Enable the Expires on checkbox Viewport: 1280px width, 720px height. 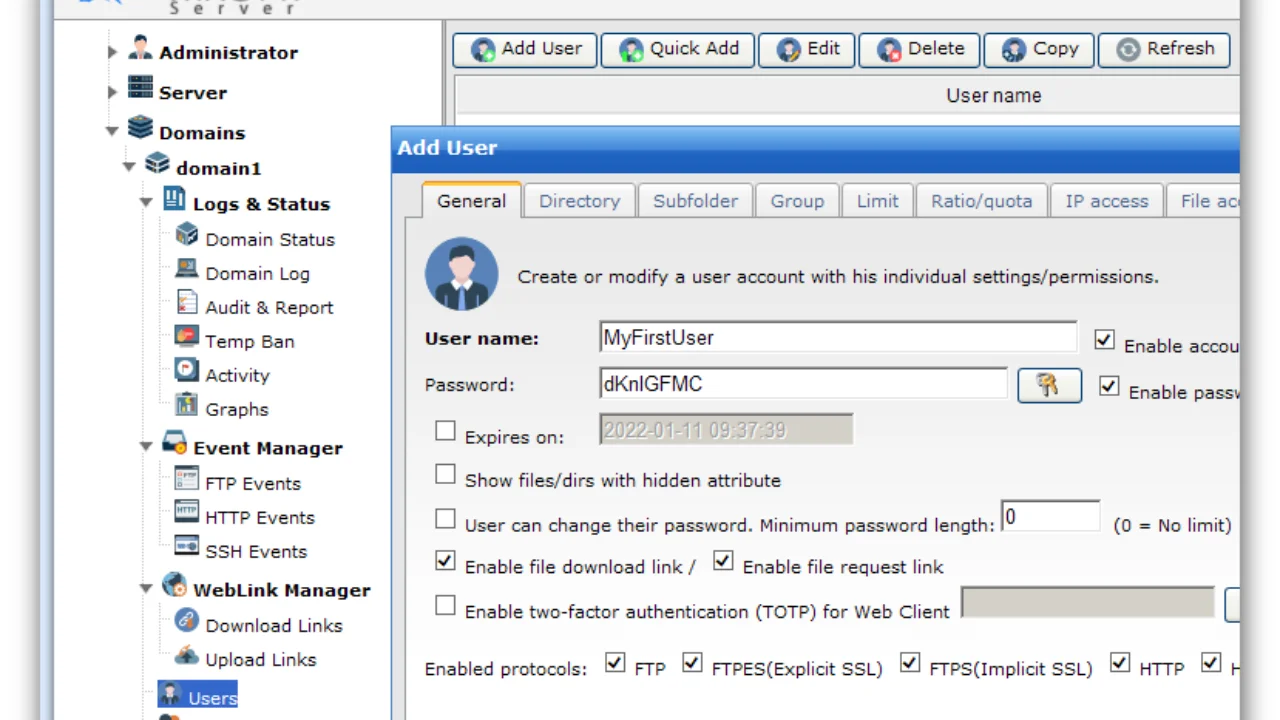445,431
